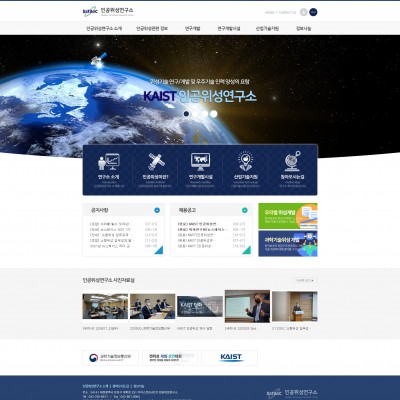Screen dimensions: 400x400
Task: Select the first dark slider indicator dot
Action: click(186, 114)
